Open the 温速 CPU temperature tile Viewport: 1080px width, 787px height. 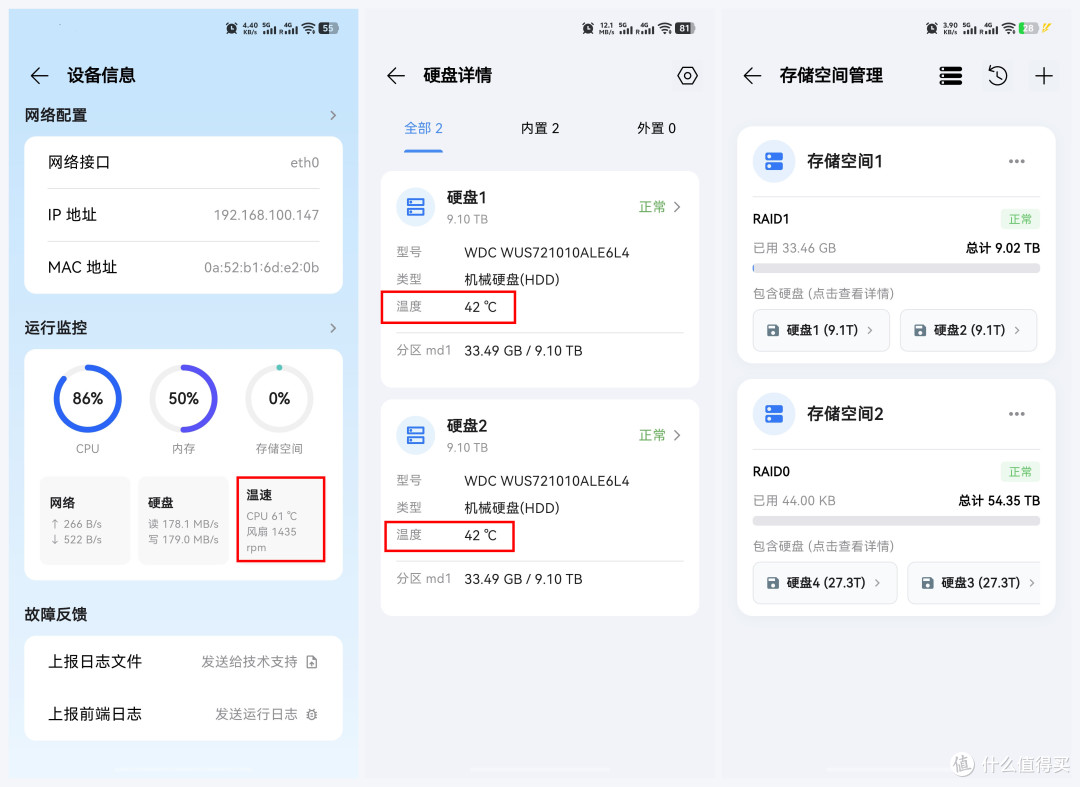click(280, 520)
